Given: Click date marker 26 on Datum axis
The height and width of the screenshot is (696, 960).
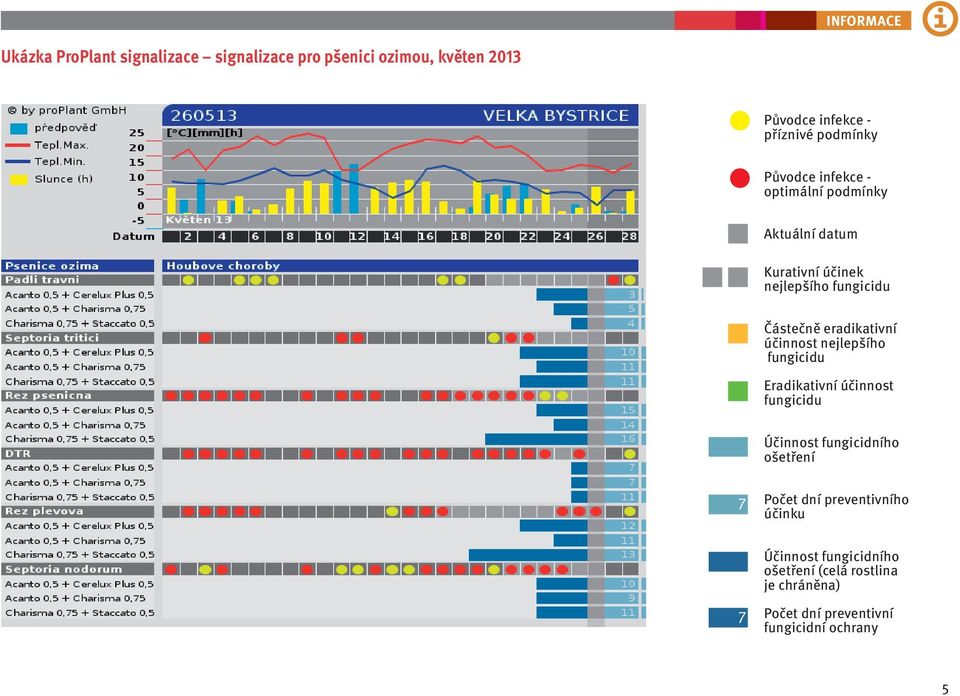Looking at the screenshot, I should [596, 236].
